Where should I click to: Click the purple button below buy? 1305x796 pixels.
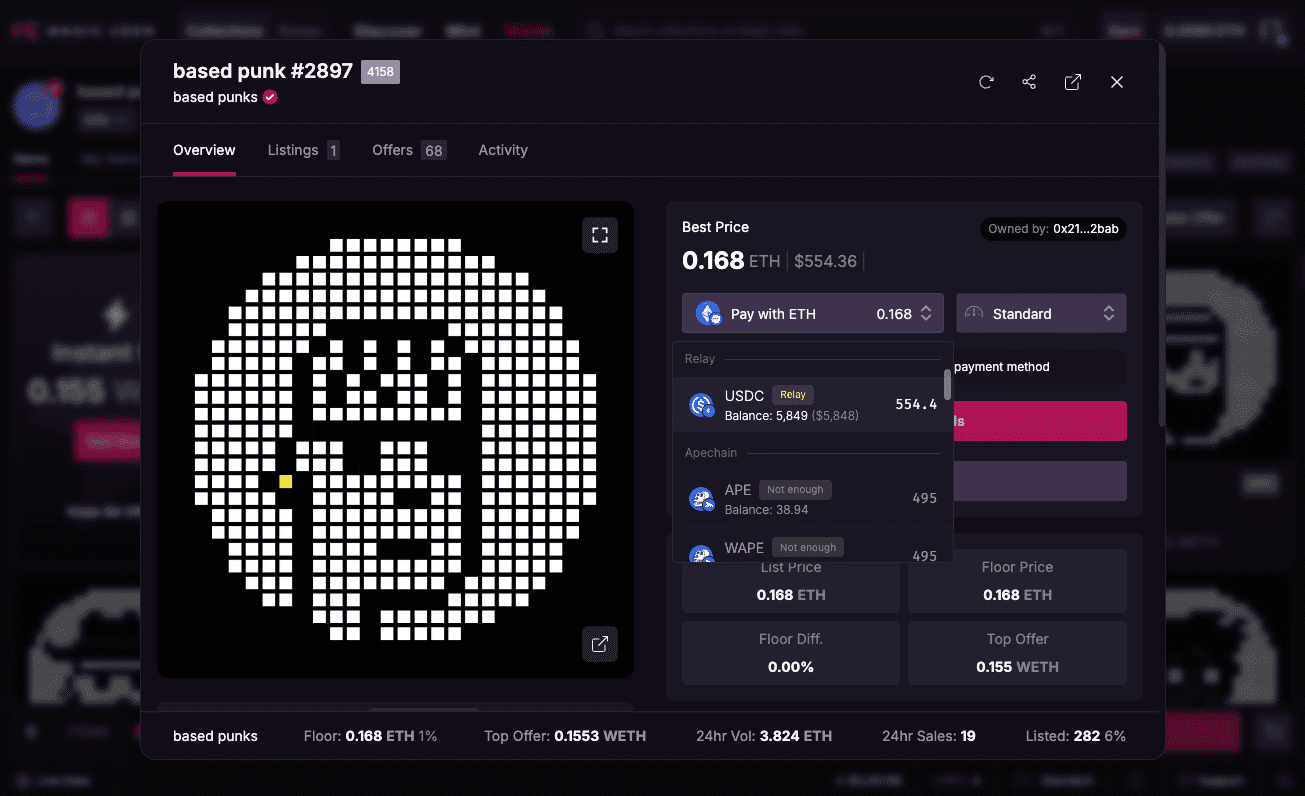click(1040, 481)
